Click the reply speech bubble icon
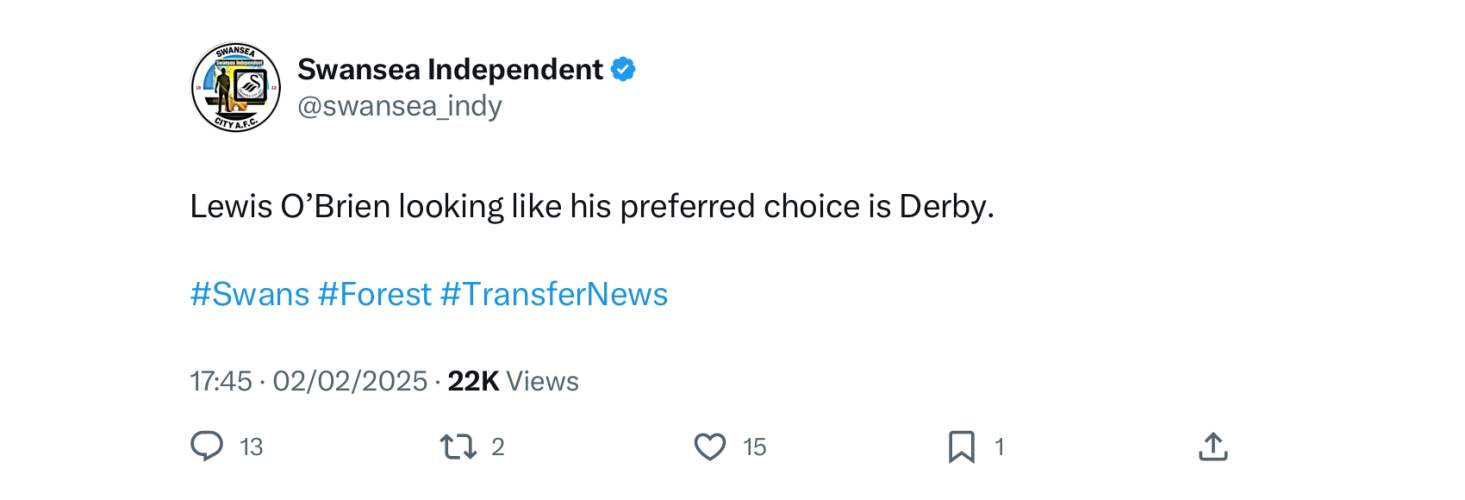The image size is (1465, 500). [x=207, y=446]
